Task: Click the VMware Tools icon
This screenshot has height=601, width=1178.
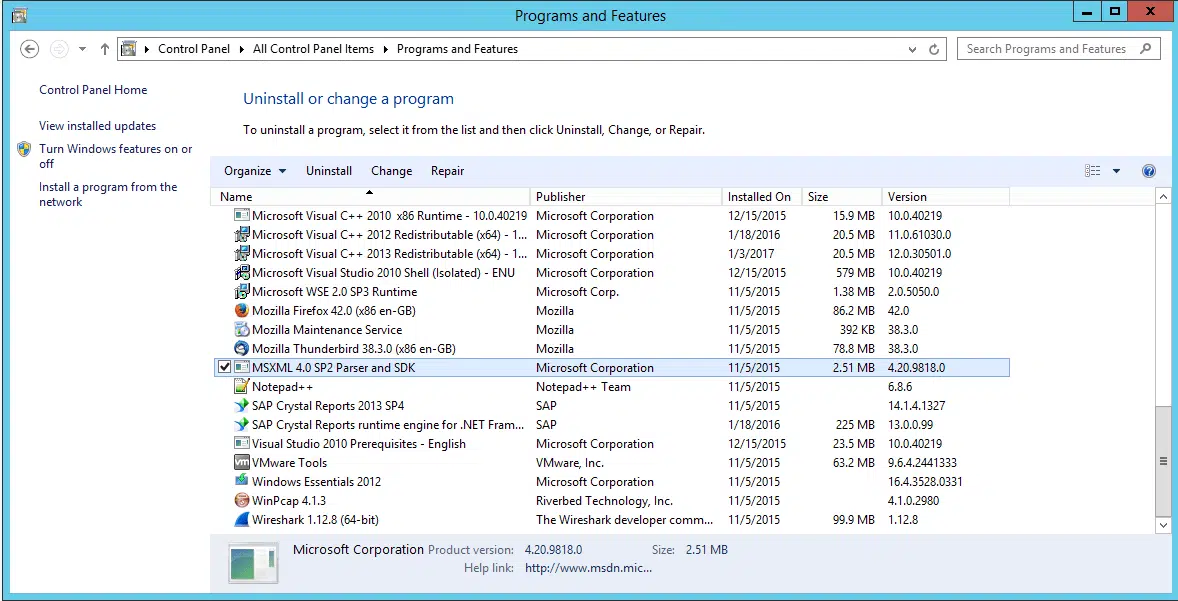Action: 241,463
